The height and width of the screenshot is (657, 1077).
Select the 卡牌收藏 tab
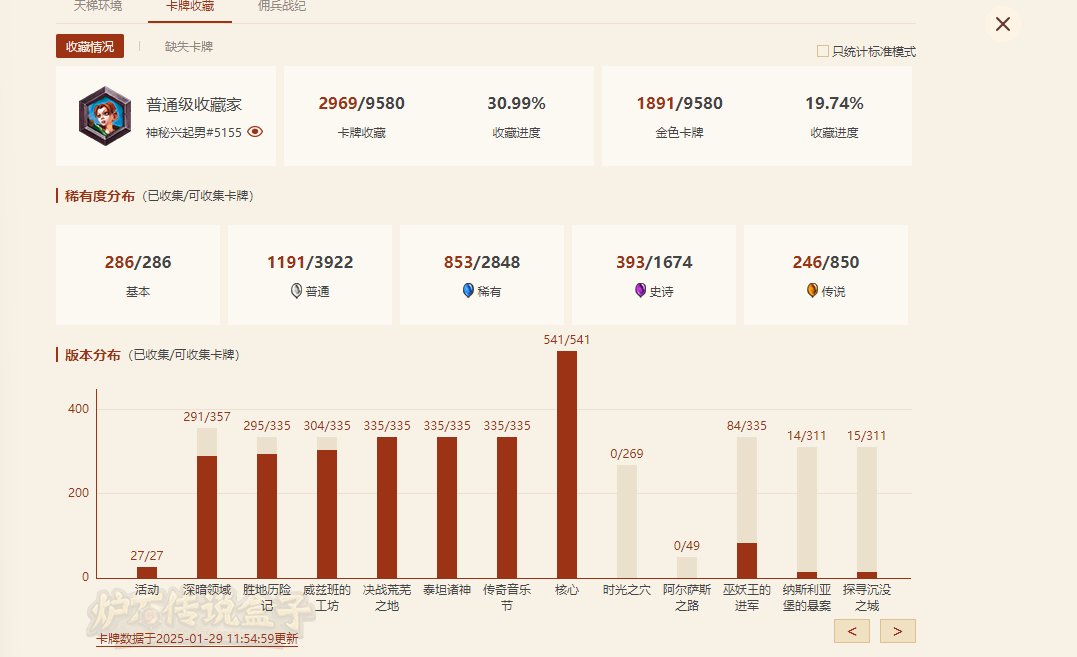point(189,7)
